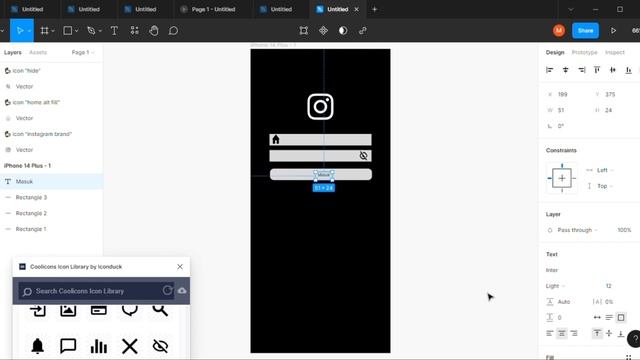Switch to the Assets tab
Screen dimensions: 640x360
click(x=38, y=53)
